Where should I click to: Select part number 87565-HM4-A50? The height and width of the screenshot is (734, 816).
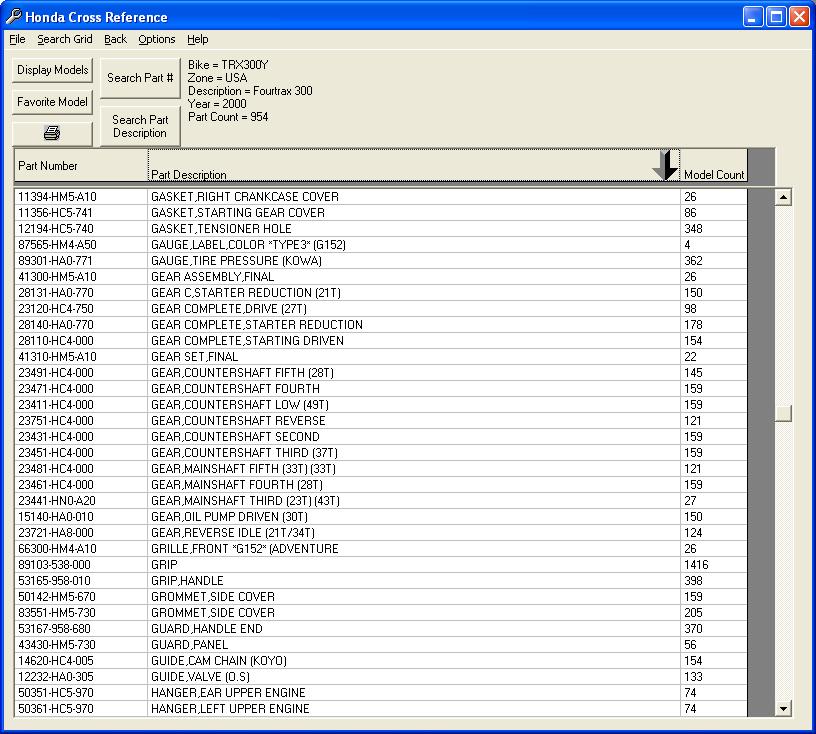[81, 245]
